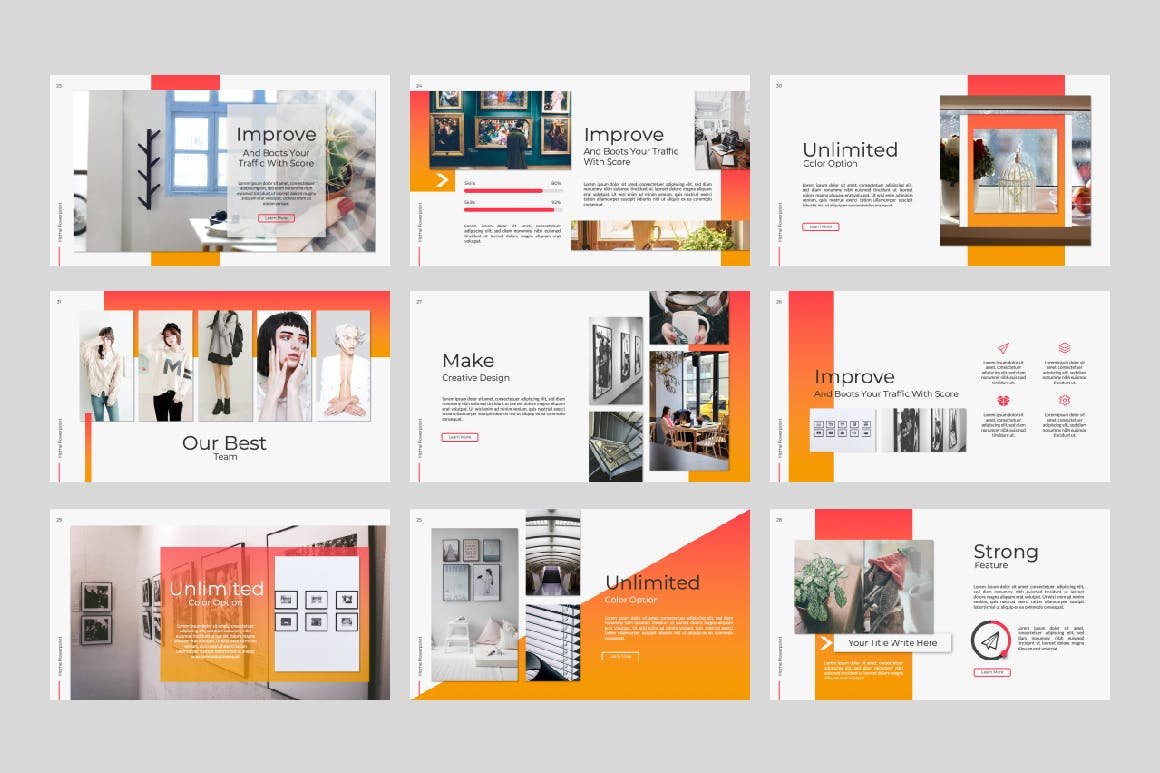Click gallery painting photo with man viewing art
The width and height of the screenshot is (1160, 773).
501,130
